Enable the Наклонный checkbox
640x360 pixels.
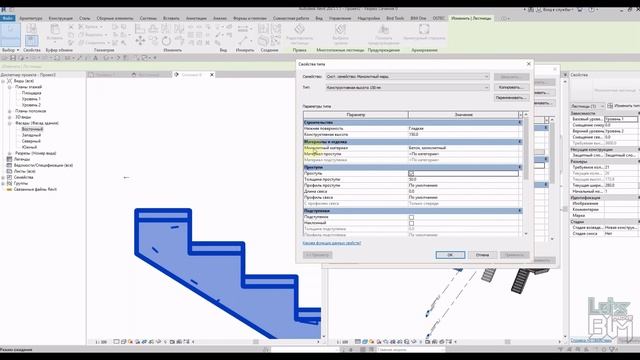411,223
